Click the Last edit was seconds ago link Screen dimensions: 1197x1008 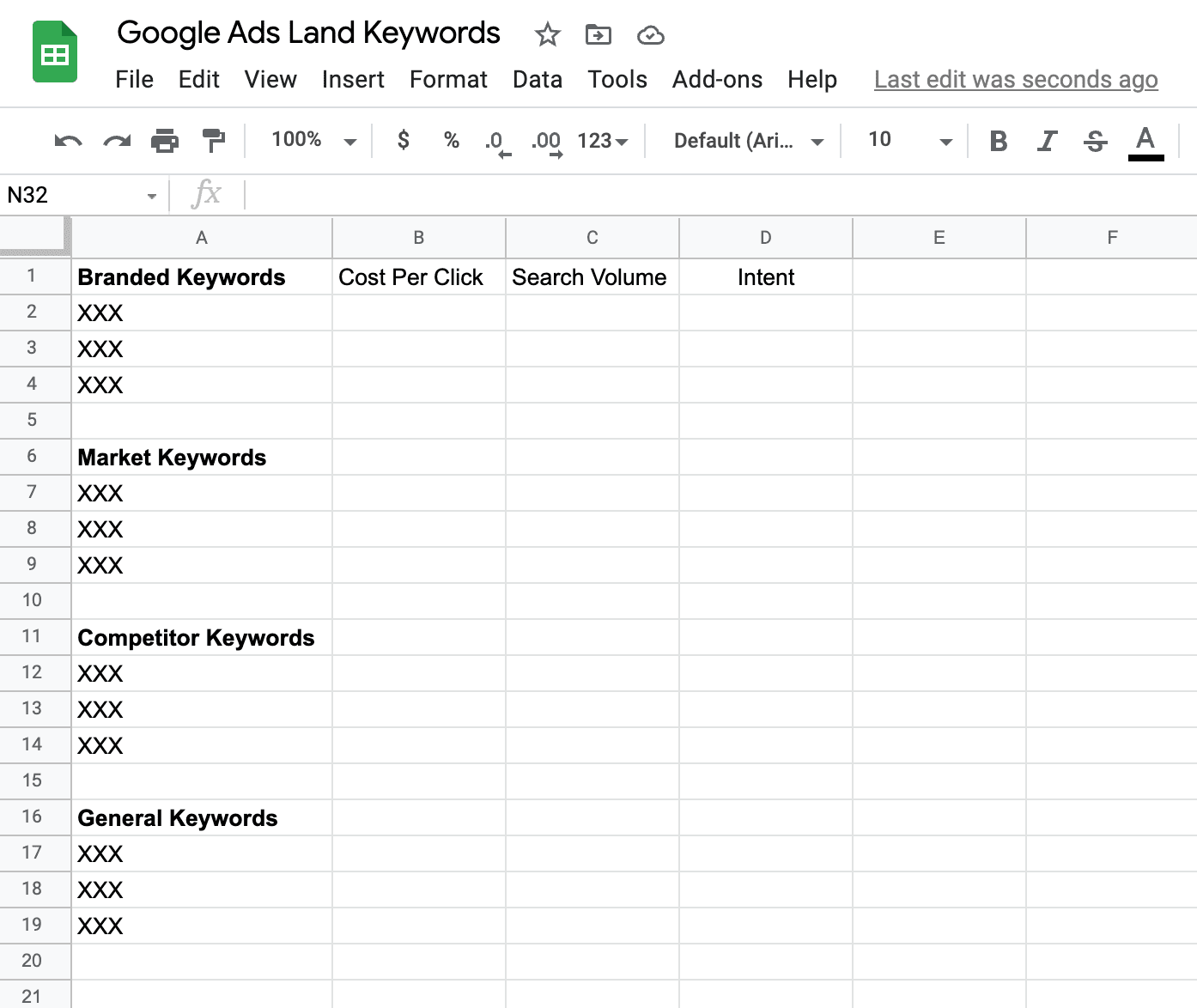pos(1016,80)
